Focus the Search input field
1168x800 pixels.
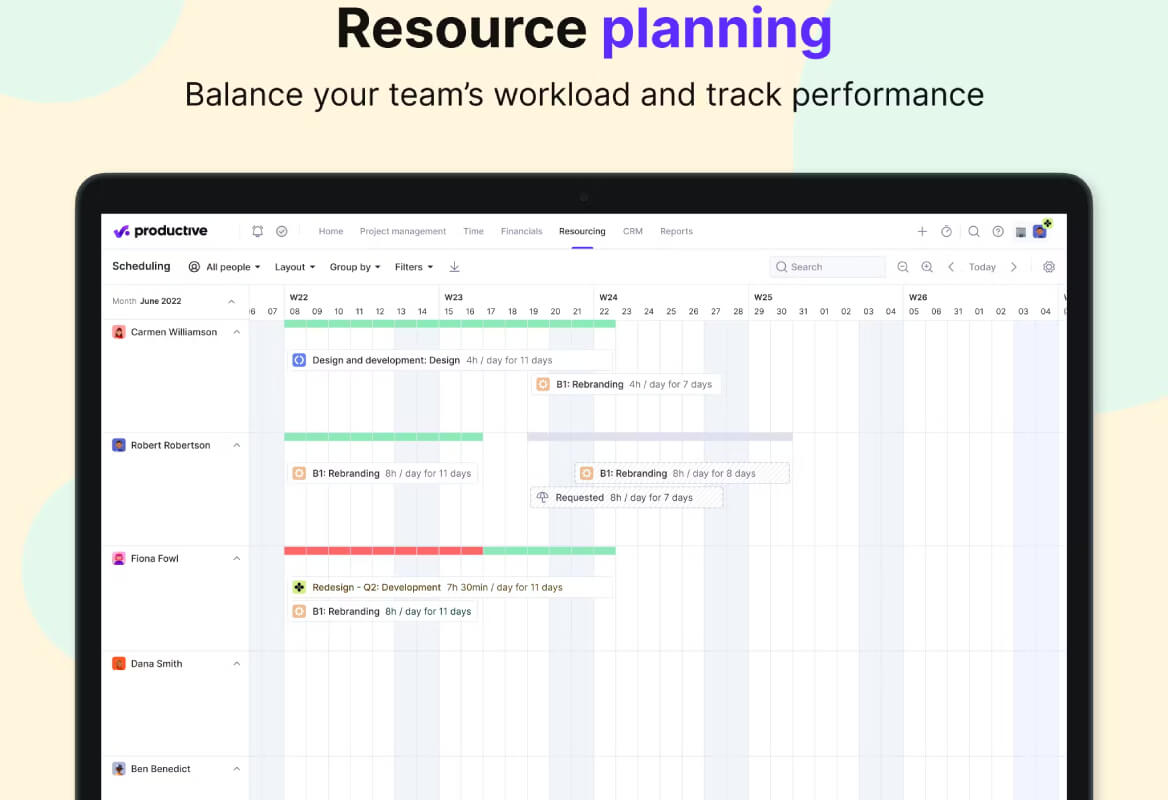828,267
